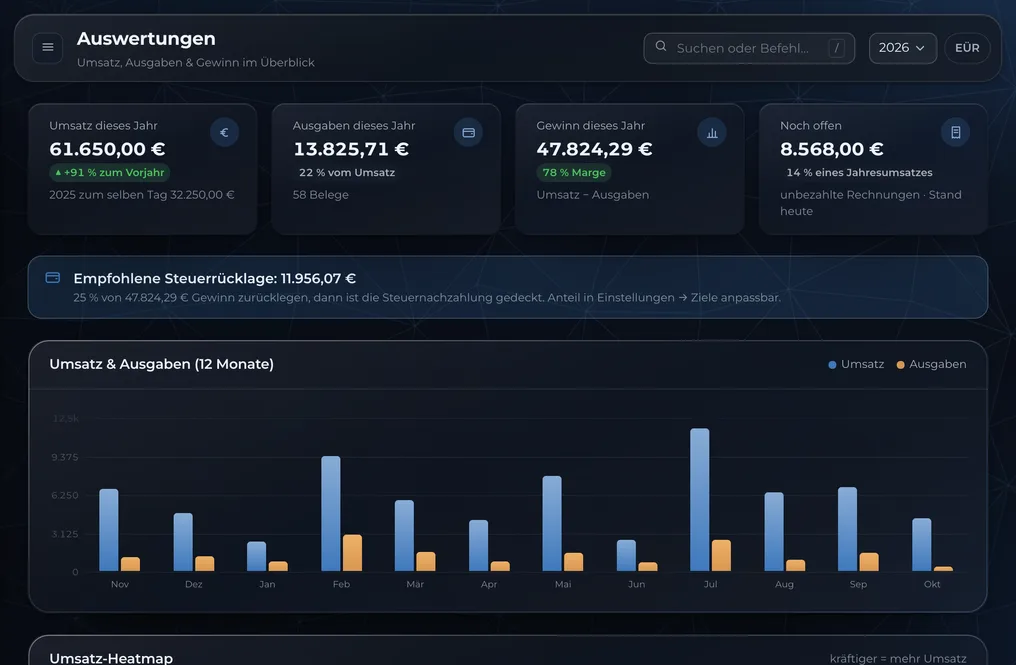This screenshot has width=1016, height=665.
Task: Click the euro icon on Umsatz card
Action: pyautogui.click(x=224, y=132)
